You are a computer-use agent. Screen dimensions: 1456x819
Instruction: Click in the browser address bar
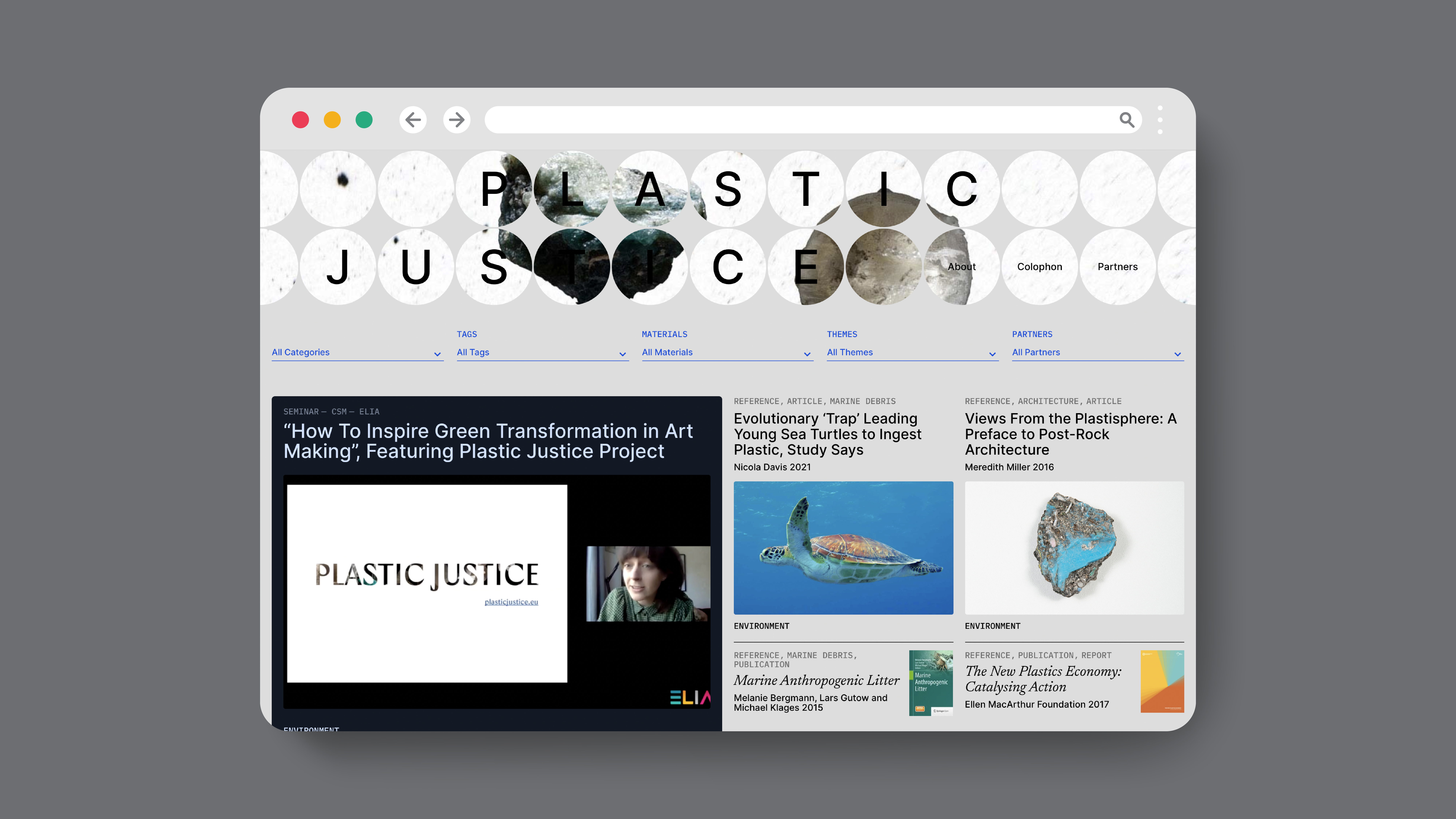[x=791, y=120]
